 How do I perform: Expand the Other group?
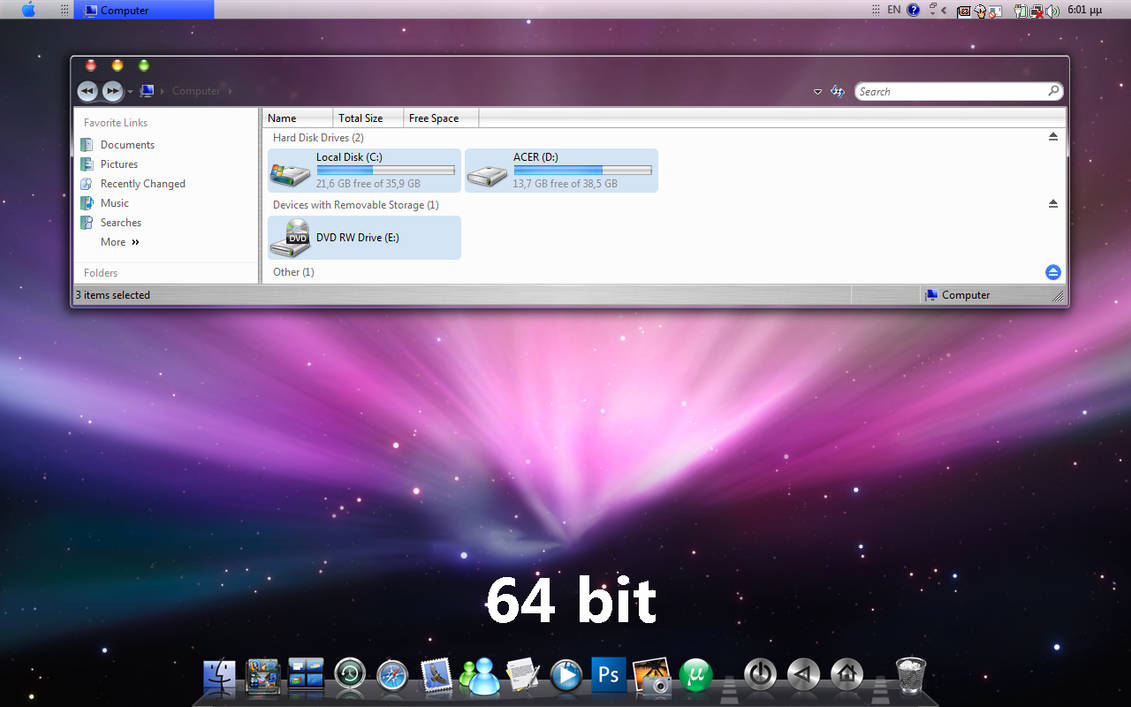1052,271
